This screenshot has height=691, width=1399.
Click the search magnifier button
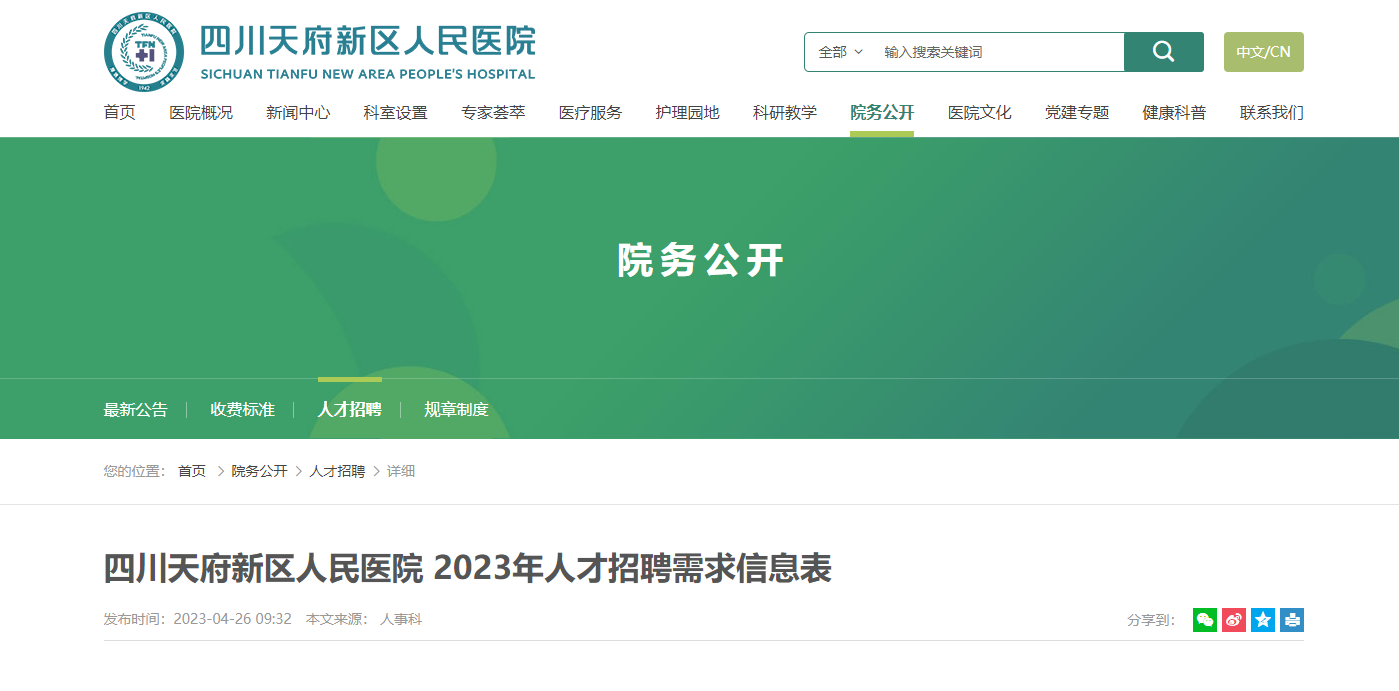(x=1163, y=52)
